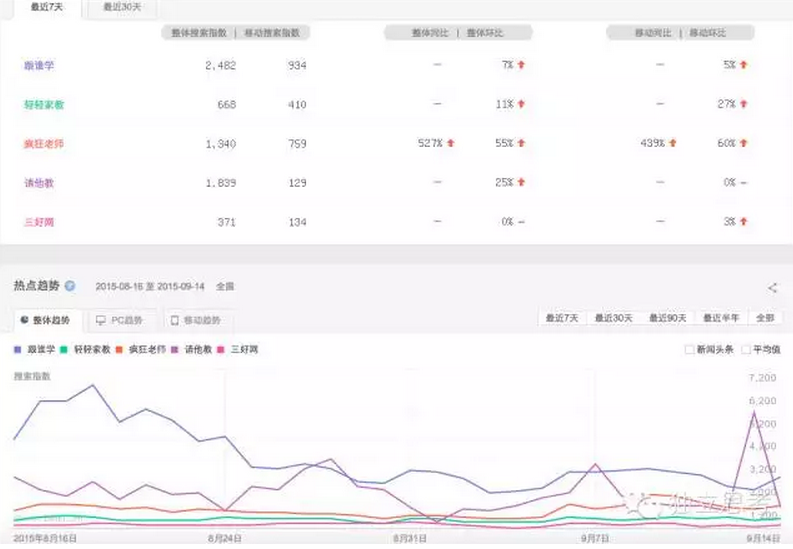Open the 疯狂老师 keyword link
This screenshot has width=793, height=549.
(44, 144)
